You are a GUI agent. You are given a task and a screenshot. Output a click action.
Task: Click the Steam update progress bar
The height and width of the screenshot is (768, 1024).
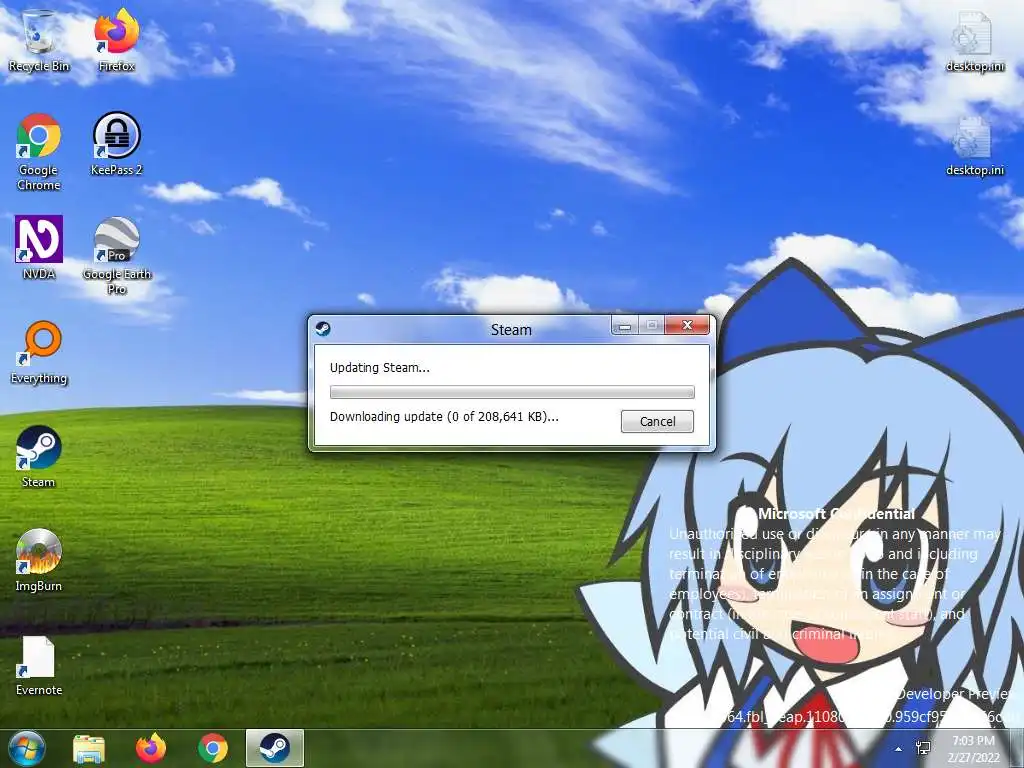point(512,392)
